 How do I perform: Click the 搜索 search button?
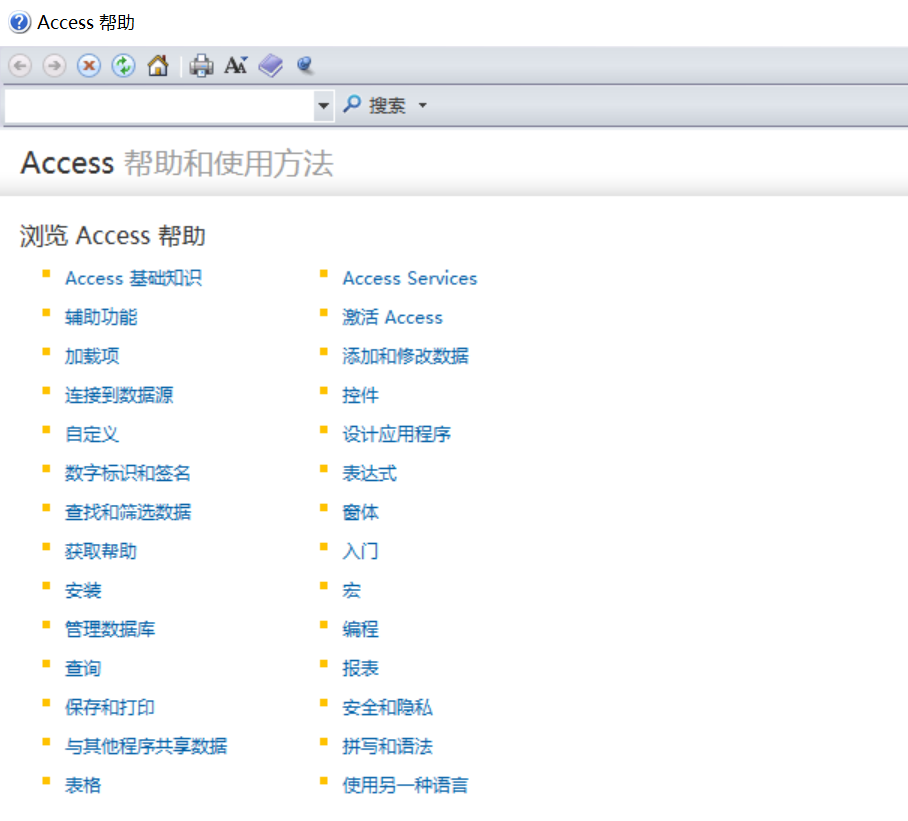click(x=375, y=105)
